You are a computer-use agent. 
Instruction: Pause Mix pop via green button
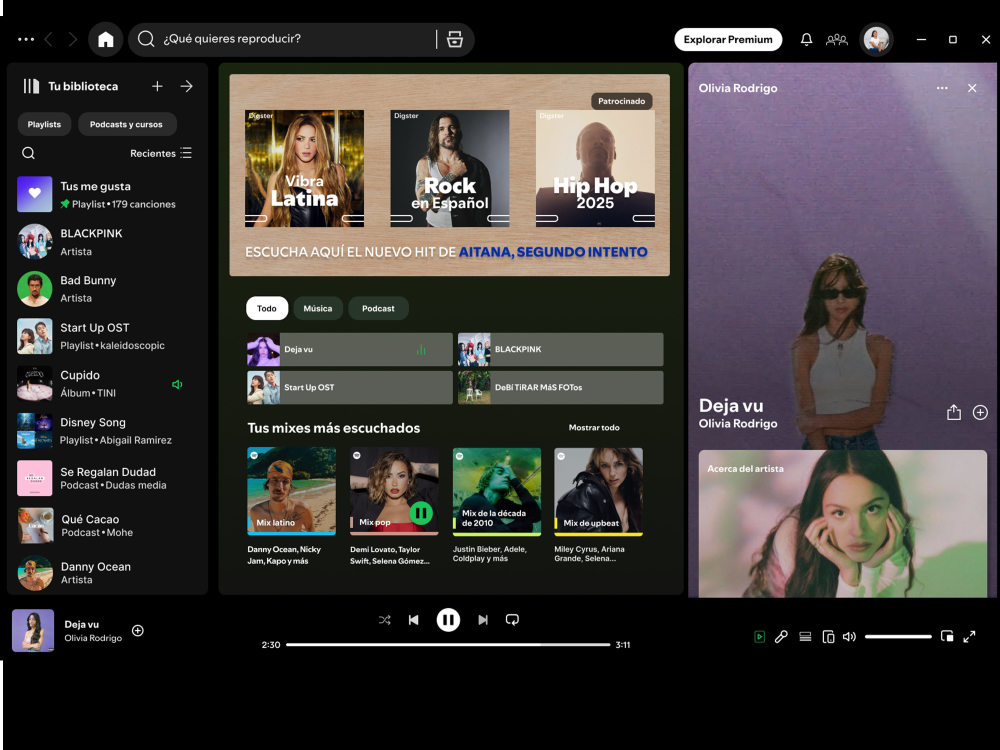[421, 513]
